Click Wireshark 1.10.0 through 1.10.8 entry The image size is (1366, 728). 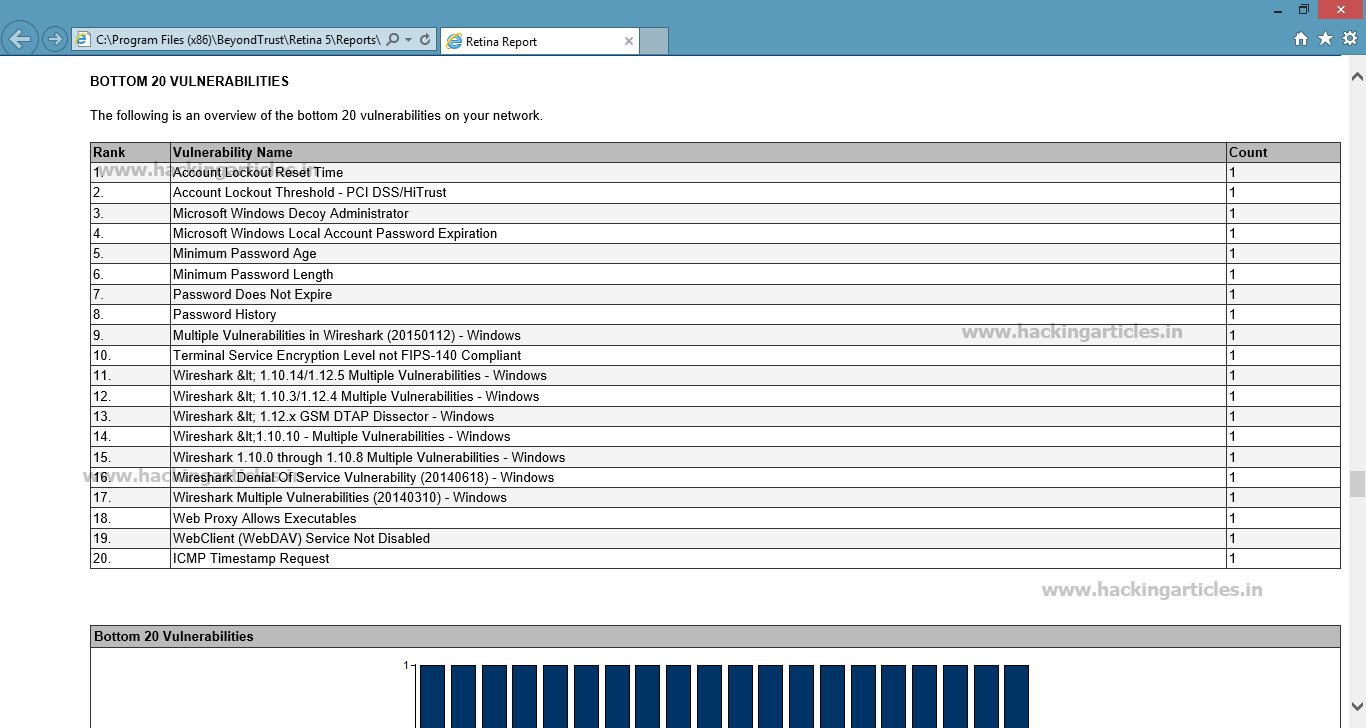click(x=369, y=457)
